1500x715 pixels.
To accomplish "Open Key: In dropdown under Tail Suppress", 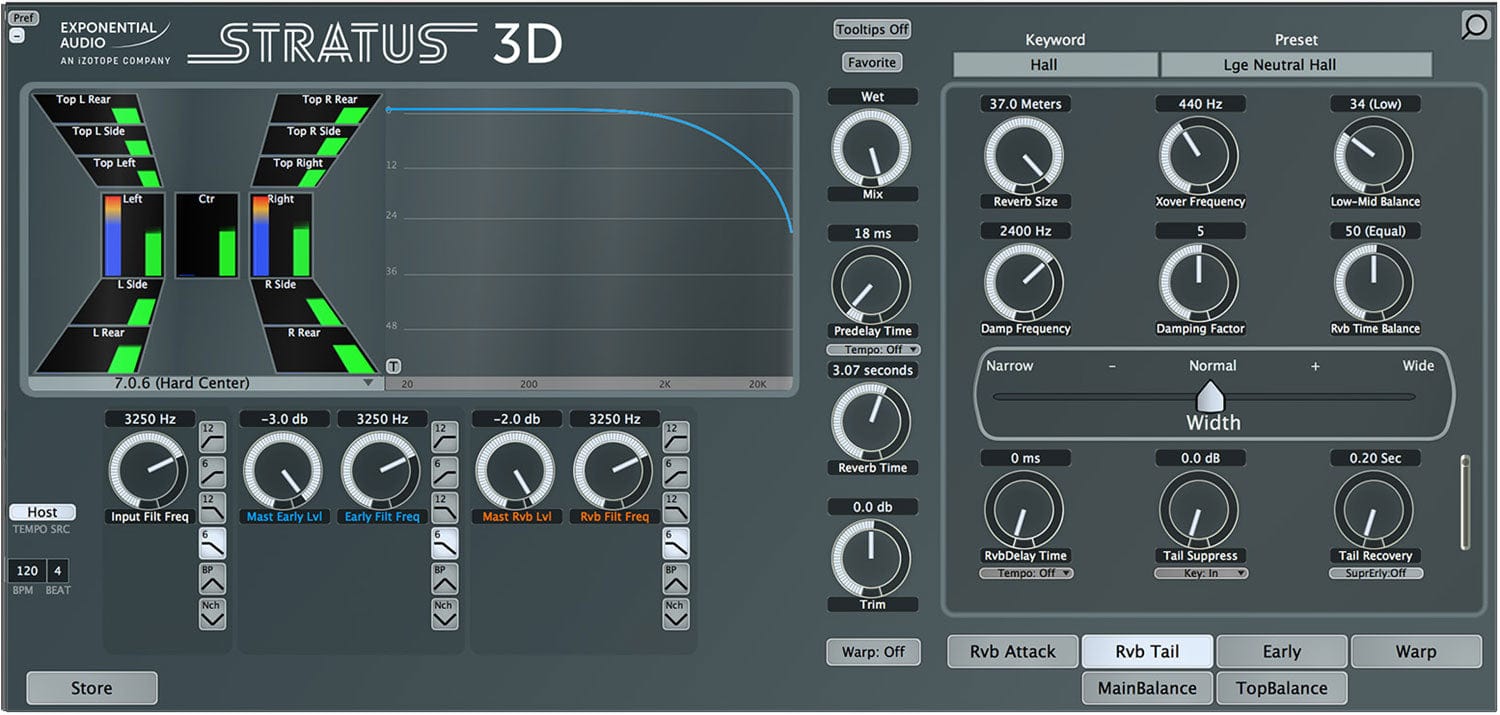I will tap(1201, 573).
